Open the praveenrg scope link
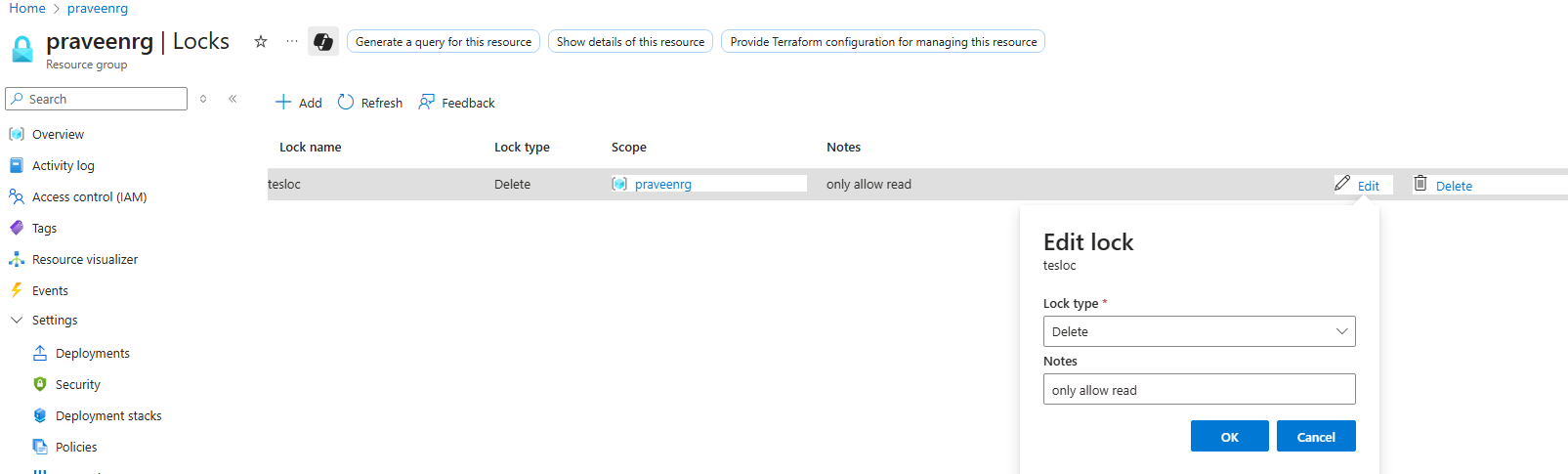 coord(663,184)
